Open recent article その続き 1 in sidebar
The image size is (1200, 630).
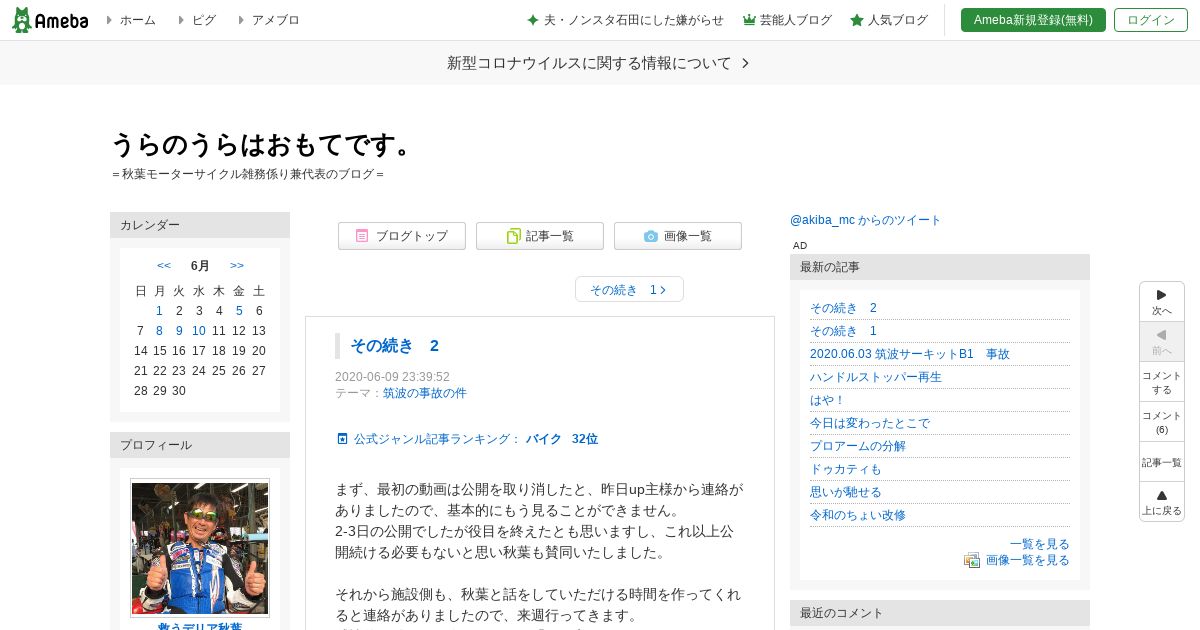pyautogui.click(x=843, y=331)
